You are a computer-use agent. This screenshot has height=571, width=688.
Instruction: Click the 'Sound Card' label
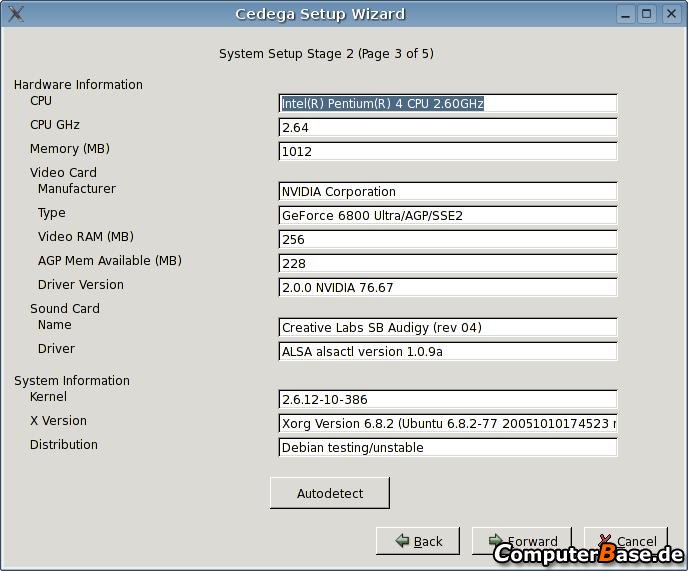click(65, 309)
